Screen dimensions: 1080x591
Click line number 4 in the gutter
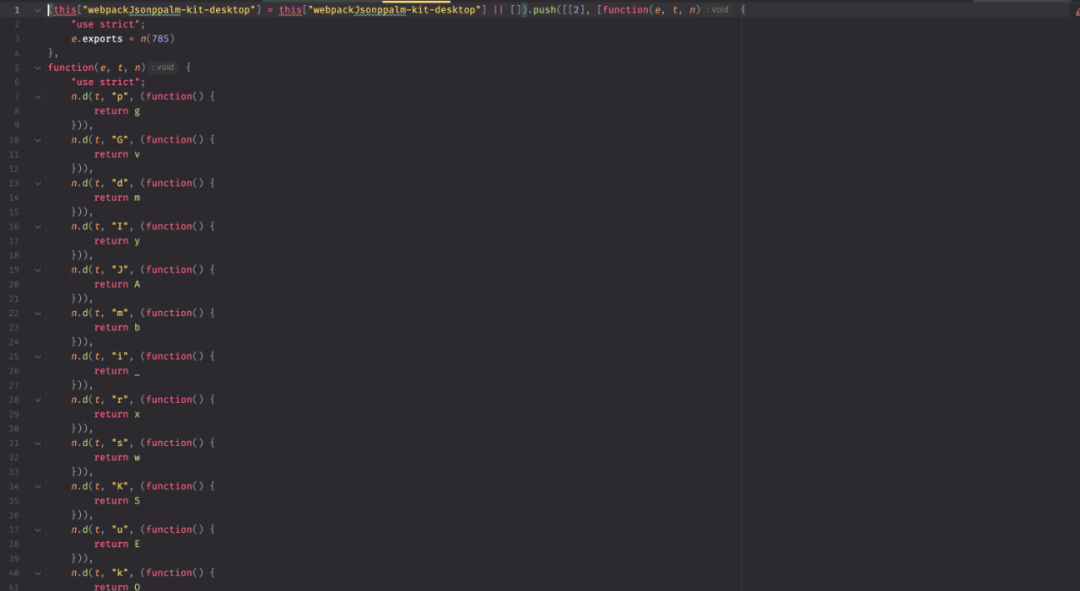pos(17,53)
